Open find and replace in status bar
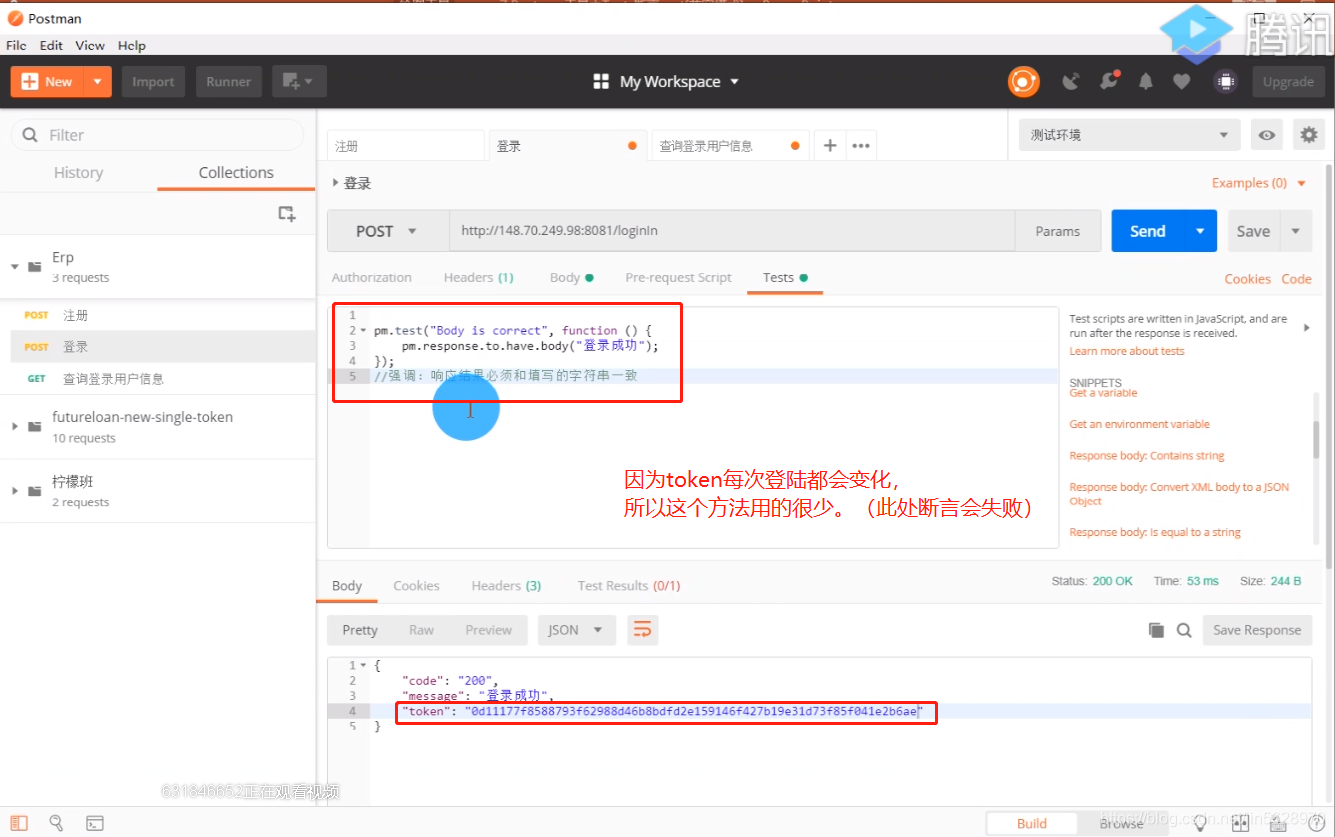 57,824
